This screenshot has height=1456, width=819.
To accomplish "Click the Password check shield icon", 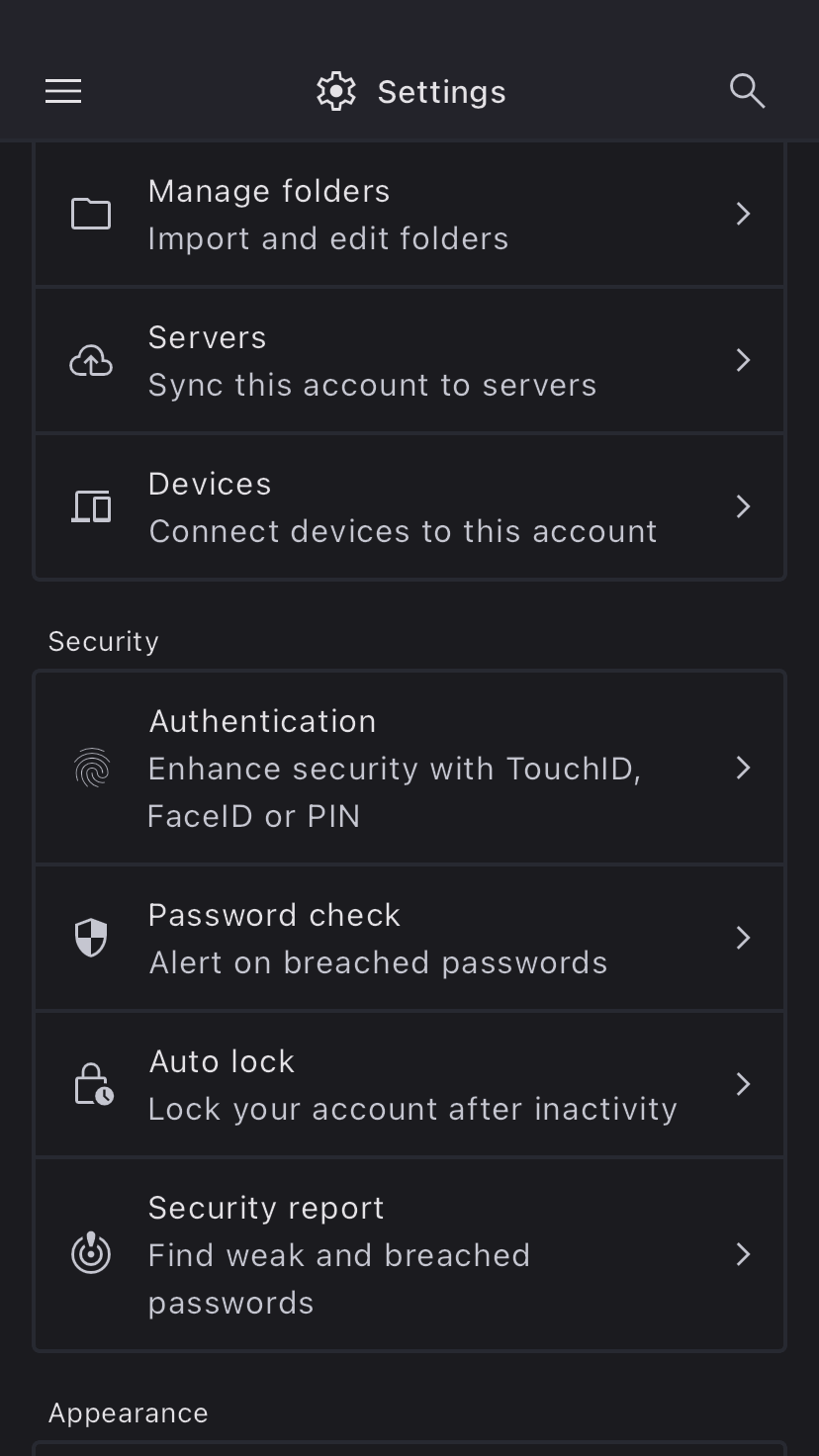I will point(91,938).
